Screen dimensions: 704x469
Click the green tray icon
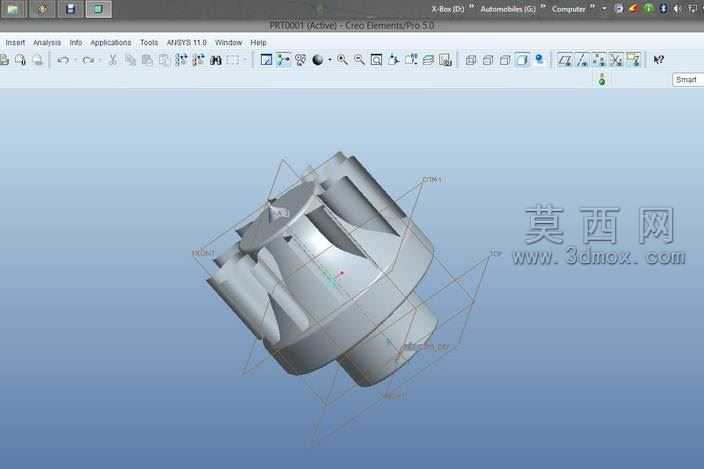point(648,9)
